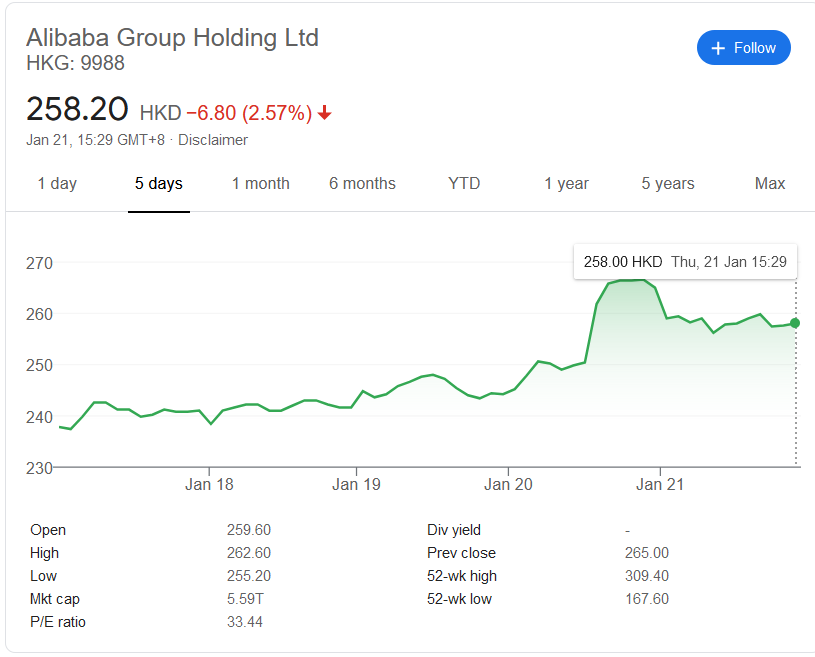This screenshot has width=815, height=657.
Task: Click the red down arrow indicator
Action: (x=324, y=112)
